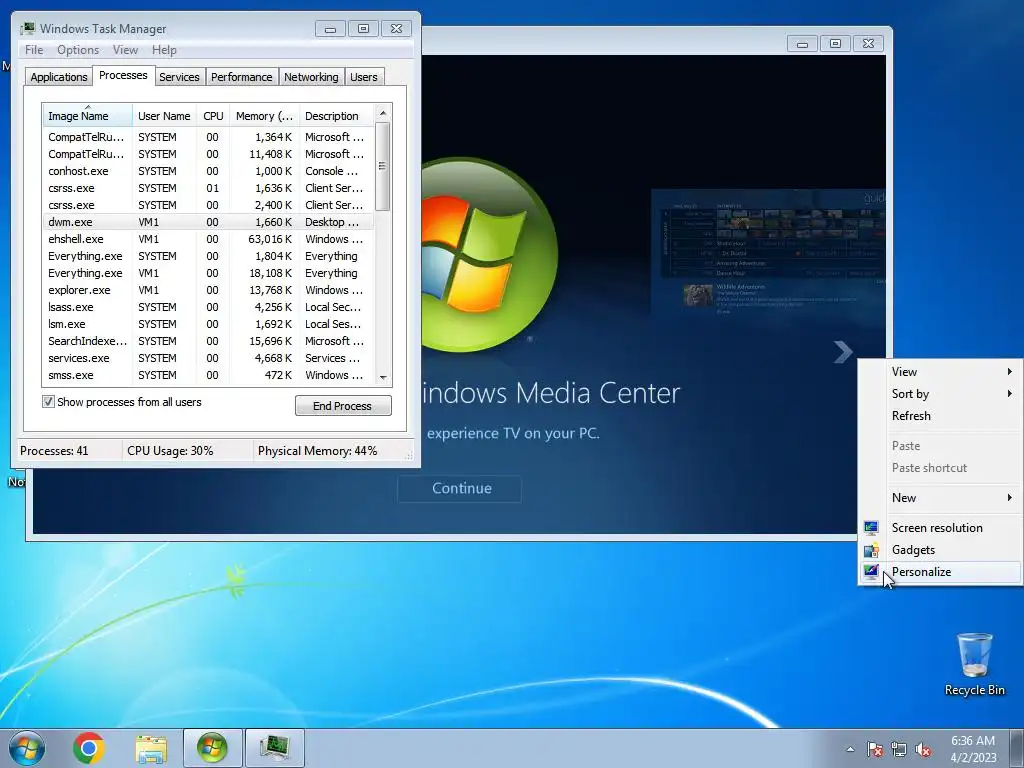Switch to the Networking tab
The width and height of the screenshot is (1024, 768).
point(311,77)
